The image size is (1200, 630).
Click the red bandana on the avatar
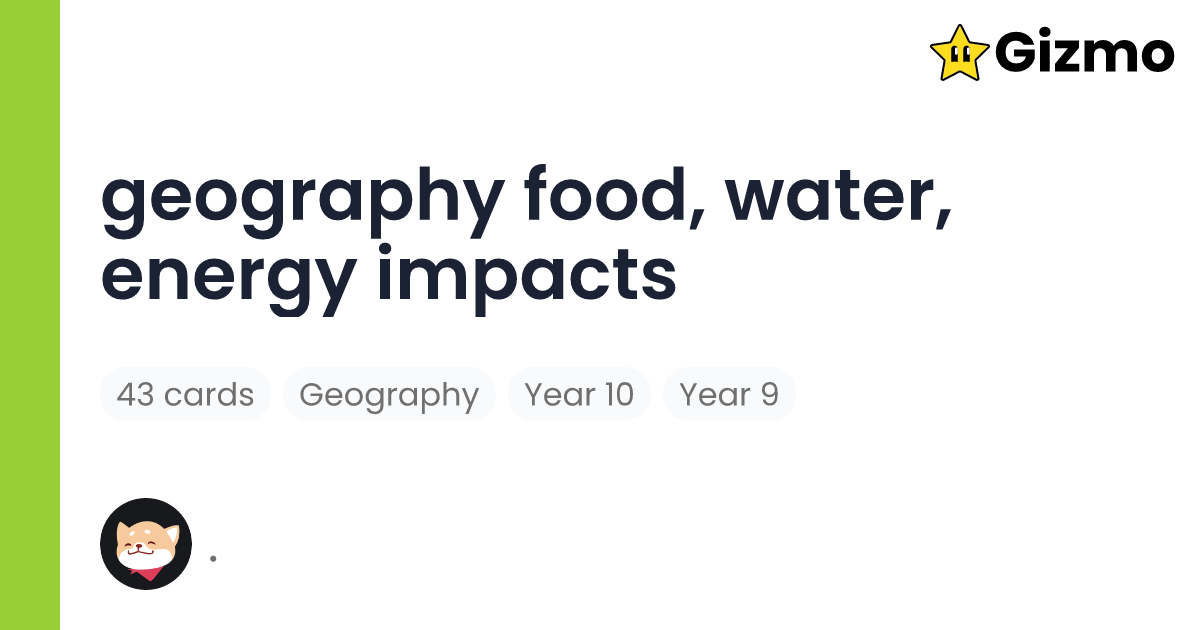coord(146,573)
